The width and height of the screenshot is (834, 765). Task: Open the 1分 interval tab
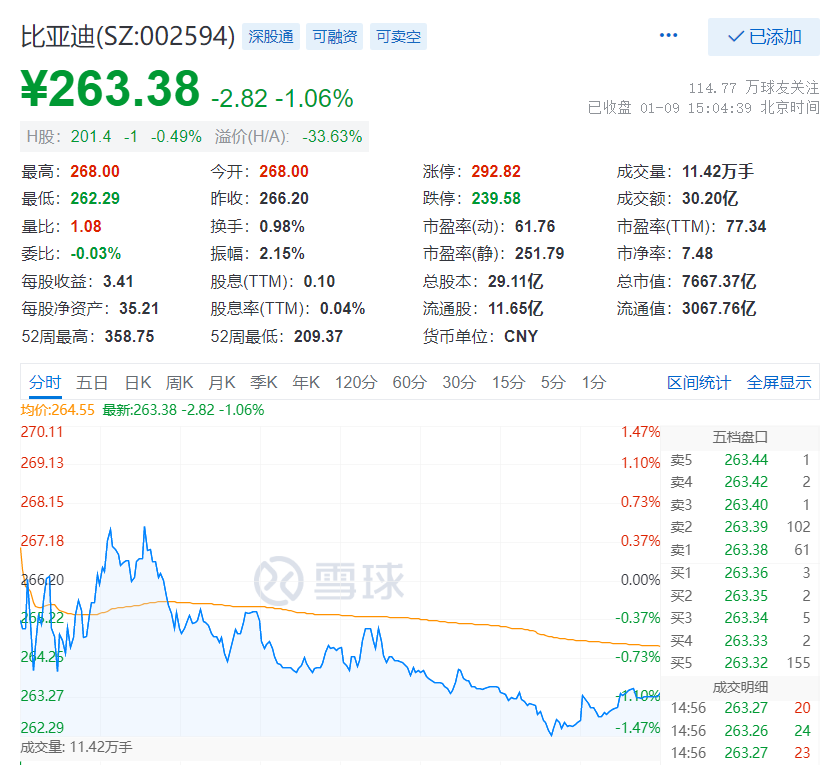(x=594, y=382)
